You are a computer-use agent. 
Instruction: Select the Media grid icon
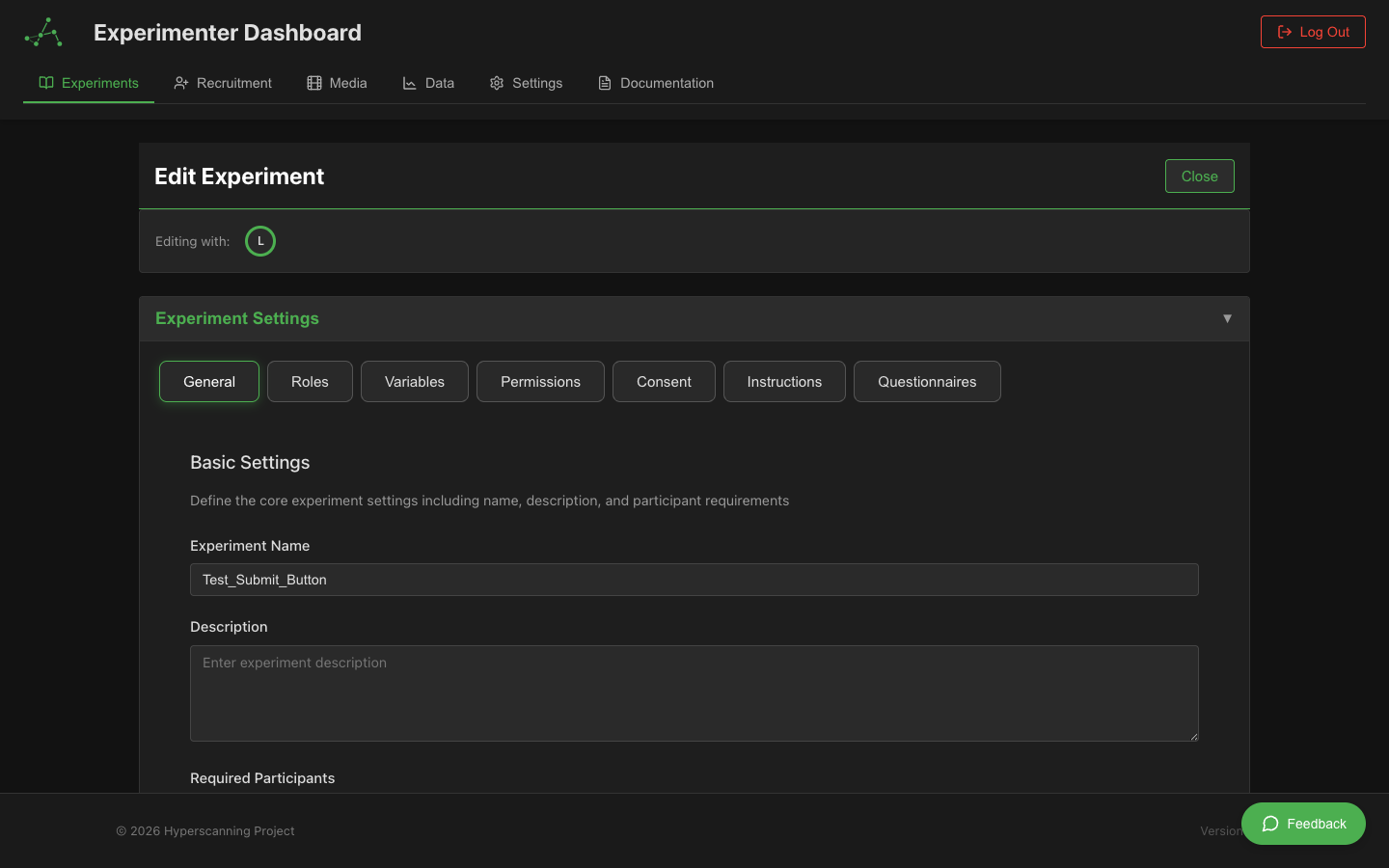[x=313, y=83]
